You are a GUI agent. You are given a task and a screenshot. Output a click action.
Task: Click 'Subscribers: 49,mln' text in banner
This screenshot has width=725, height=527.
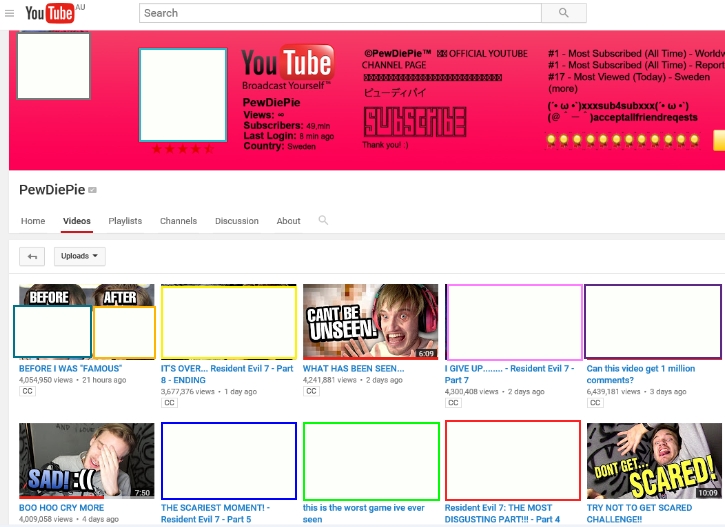pos(287,125)
